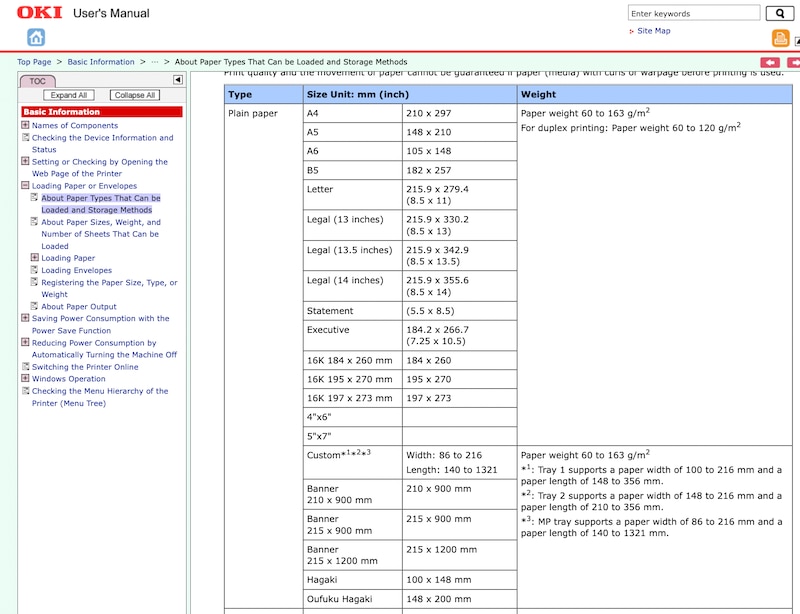This screenshot has height=614, width=800.
Task: Expand the Names of Components node
Action: tap(25, 126)
